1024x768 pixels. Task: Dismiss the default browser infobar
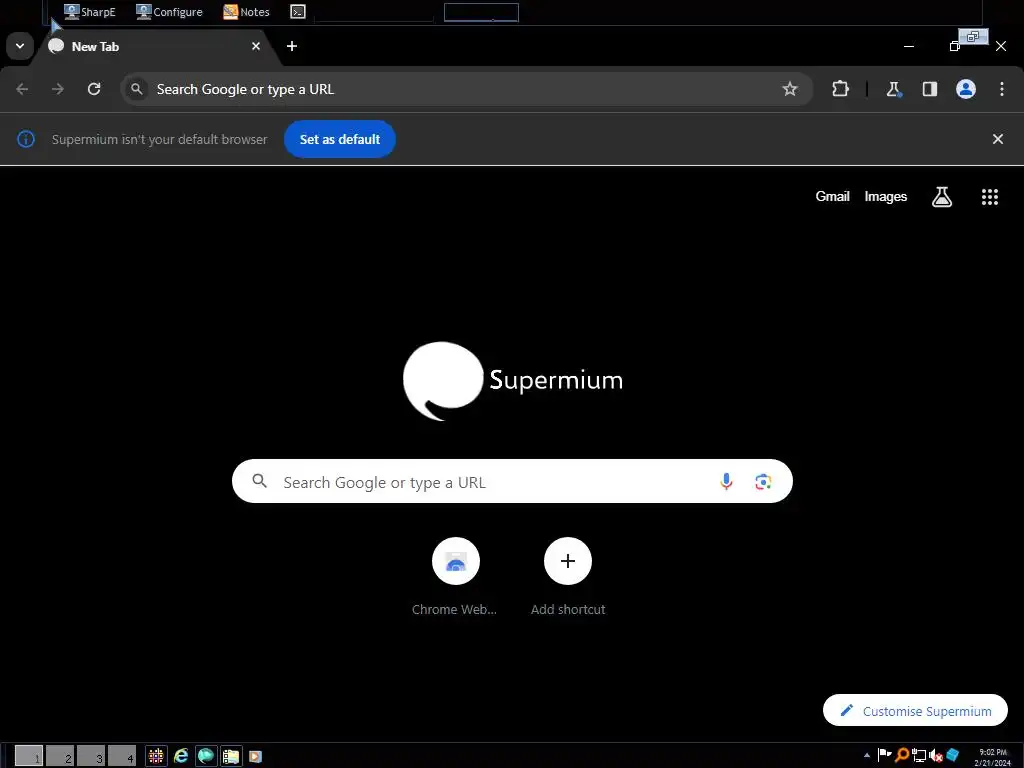997,139
